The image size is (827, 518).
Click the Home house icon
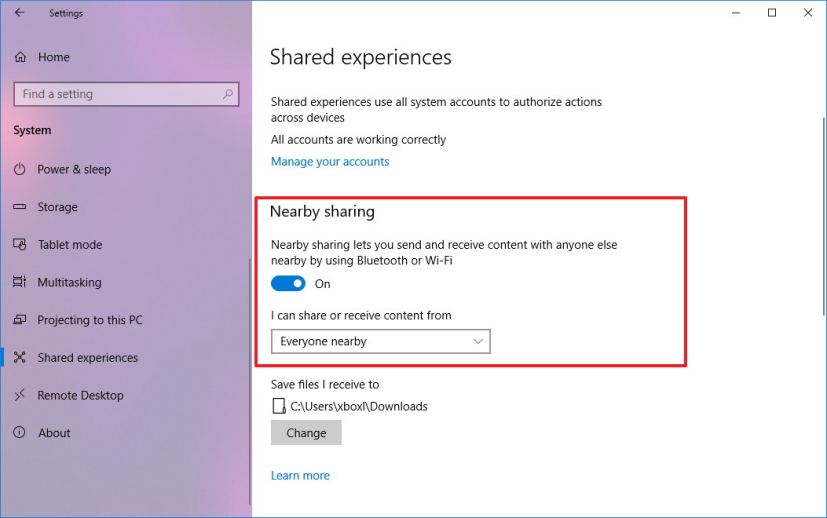pyautogui.click(x=20, y=57)
